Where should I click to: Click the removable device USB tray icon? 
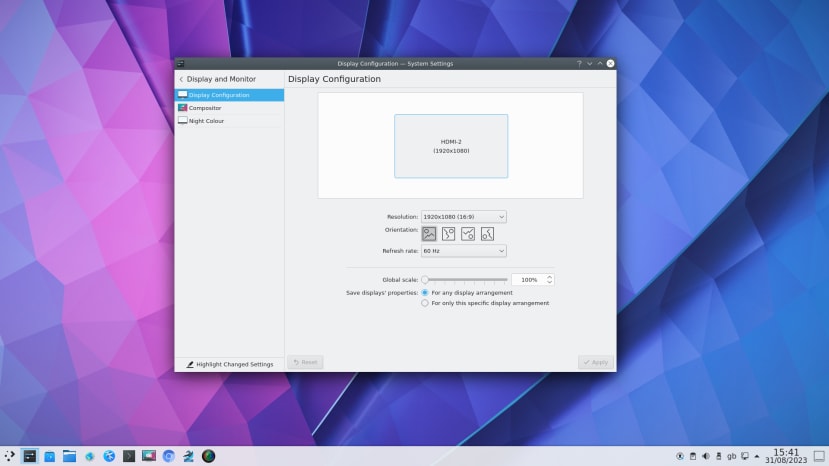(x=719, y=456)
